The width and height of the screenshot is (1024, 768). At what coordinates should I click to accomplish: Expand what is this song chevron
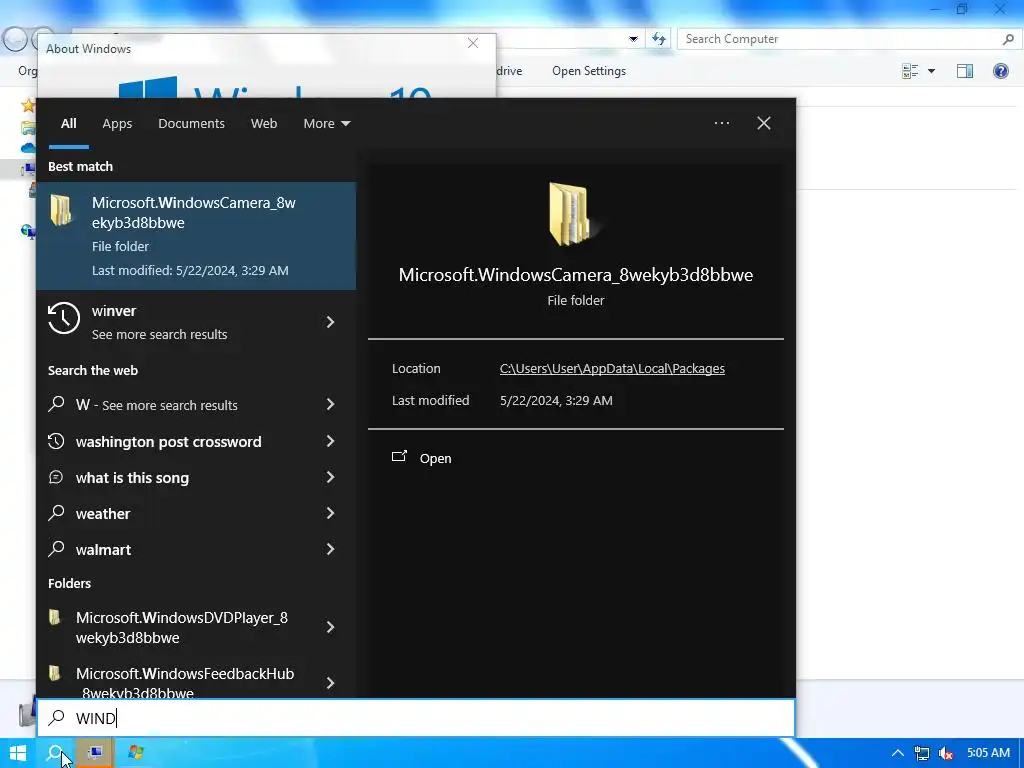(330, 477)
